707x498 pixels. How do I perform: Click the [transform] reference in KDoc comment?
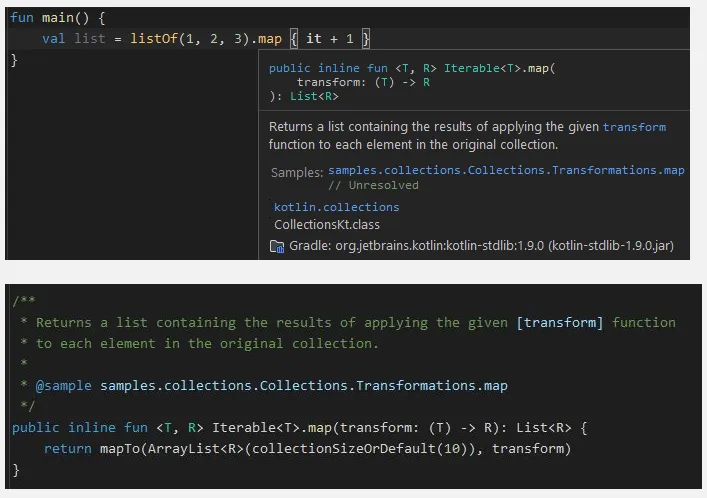557,322
